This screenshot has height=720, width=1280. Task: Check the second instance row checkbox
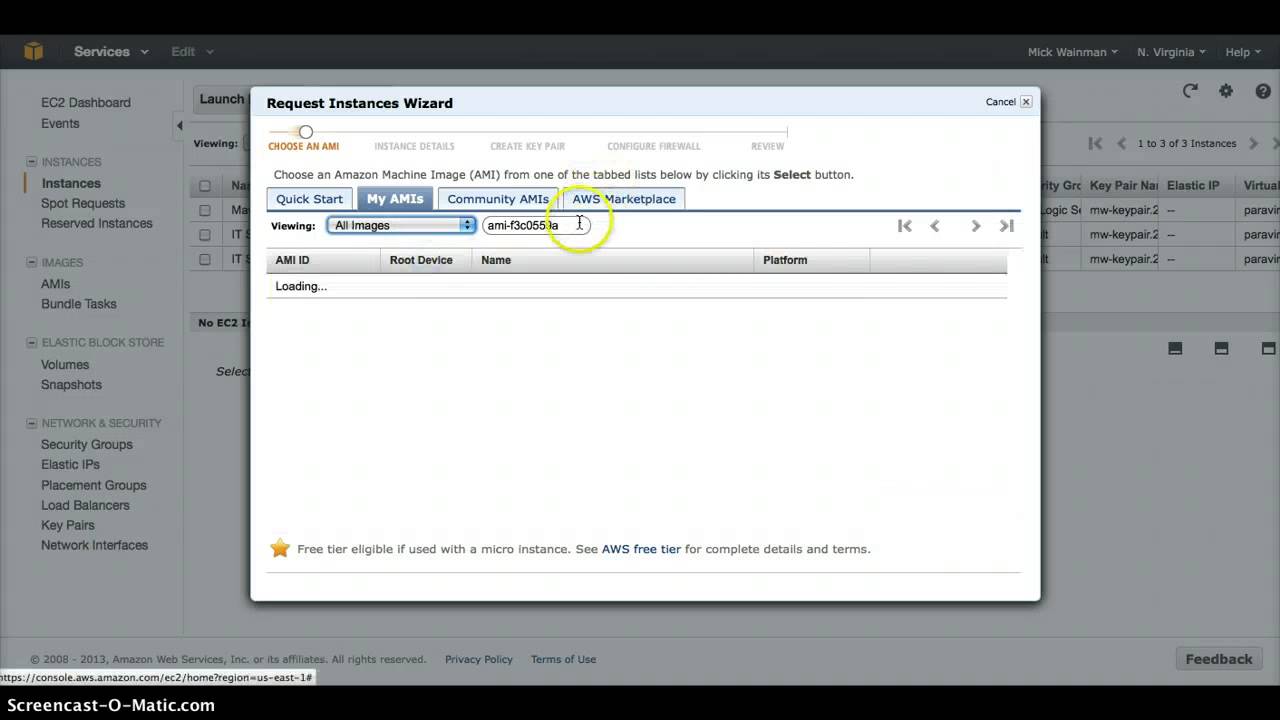tap(205, 235)
